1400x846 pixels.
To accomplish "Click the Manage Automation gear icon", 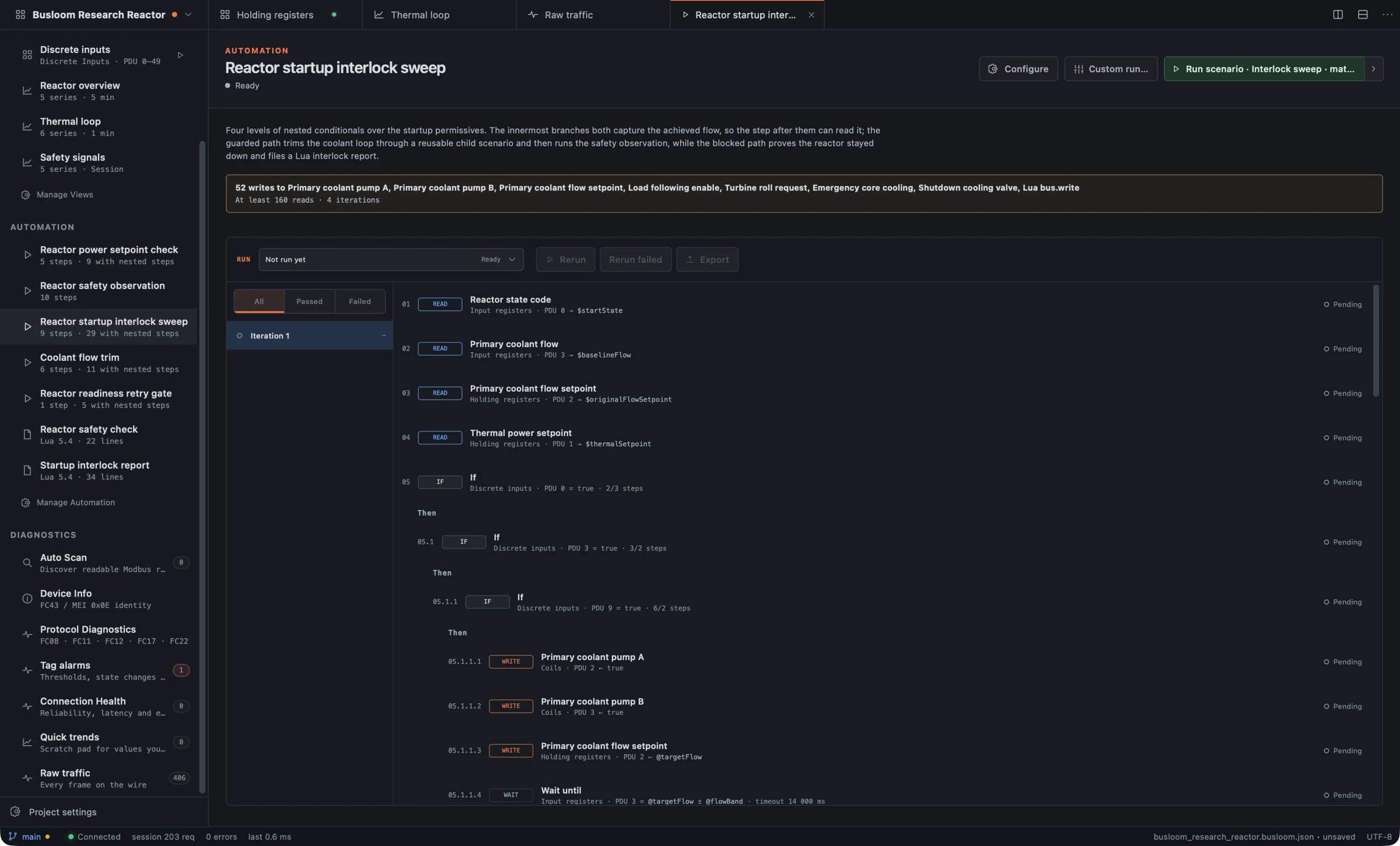I will pos(26,503).
